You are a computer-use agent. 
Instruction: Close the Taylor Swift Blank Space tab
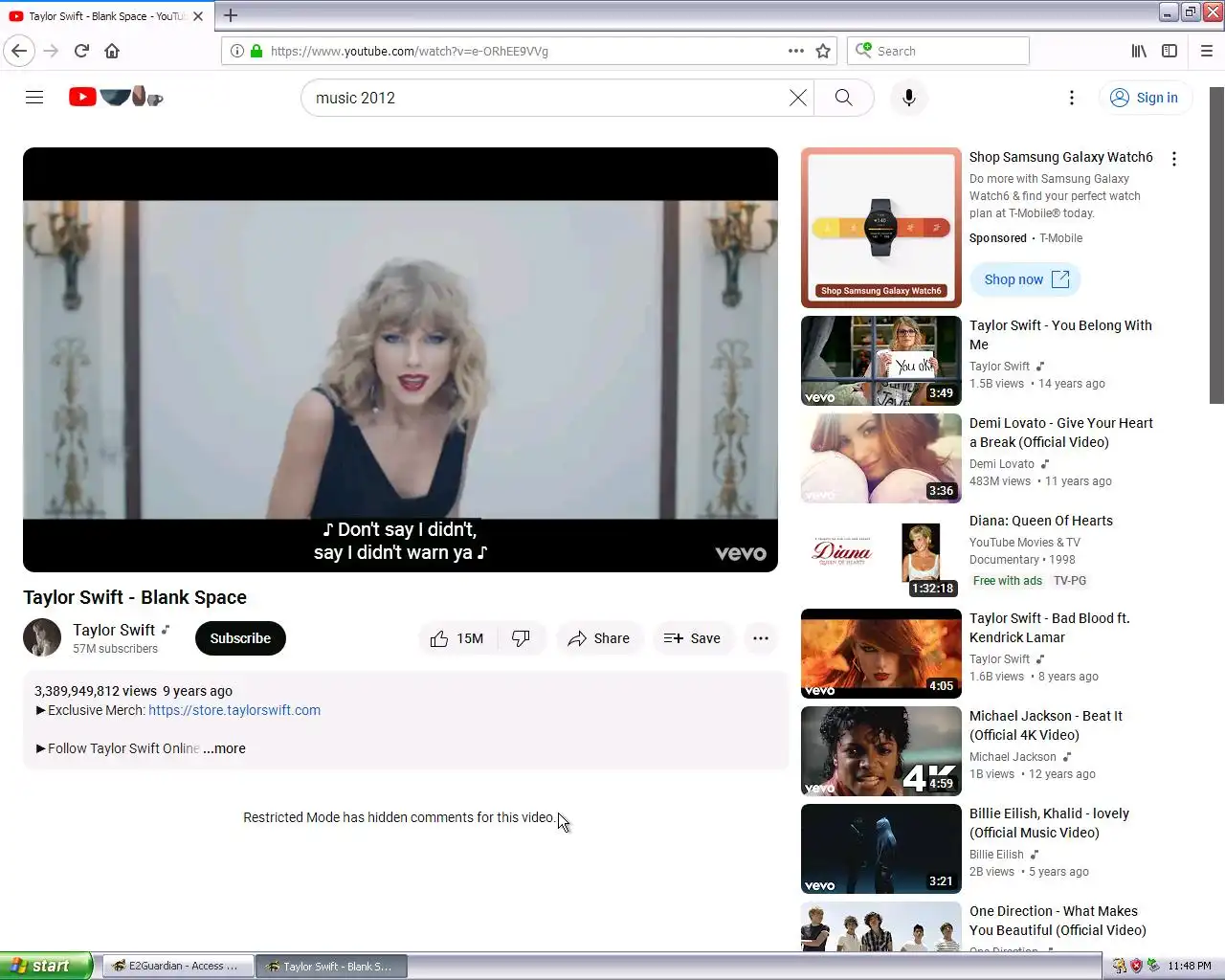click(x=198, y=16)
